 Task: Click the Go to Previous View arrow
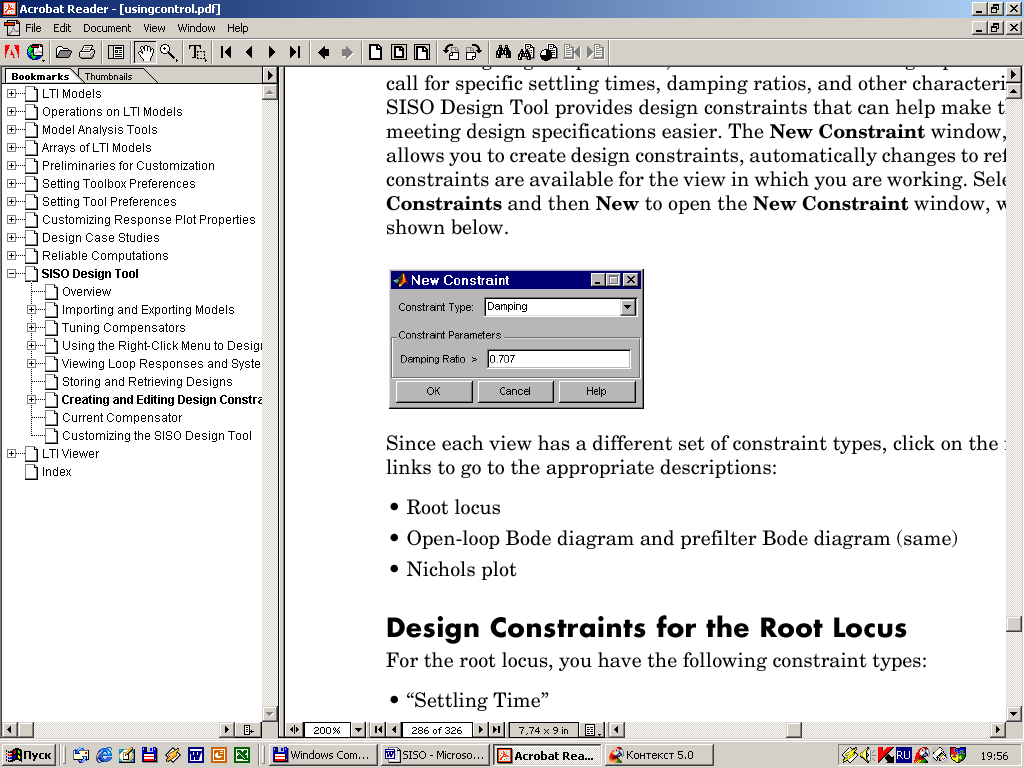coord(323,52)
